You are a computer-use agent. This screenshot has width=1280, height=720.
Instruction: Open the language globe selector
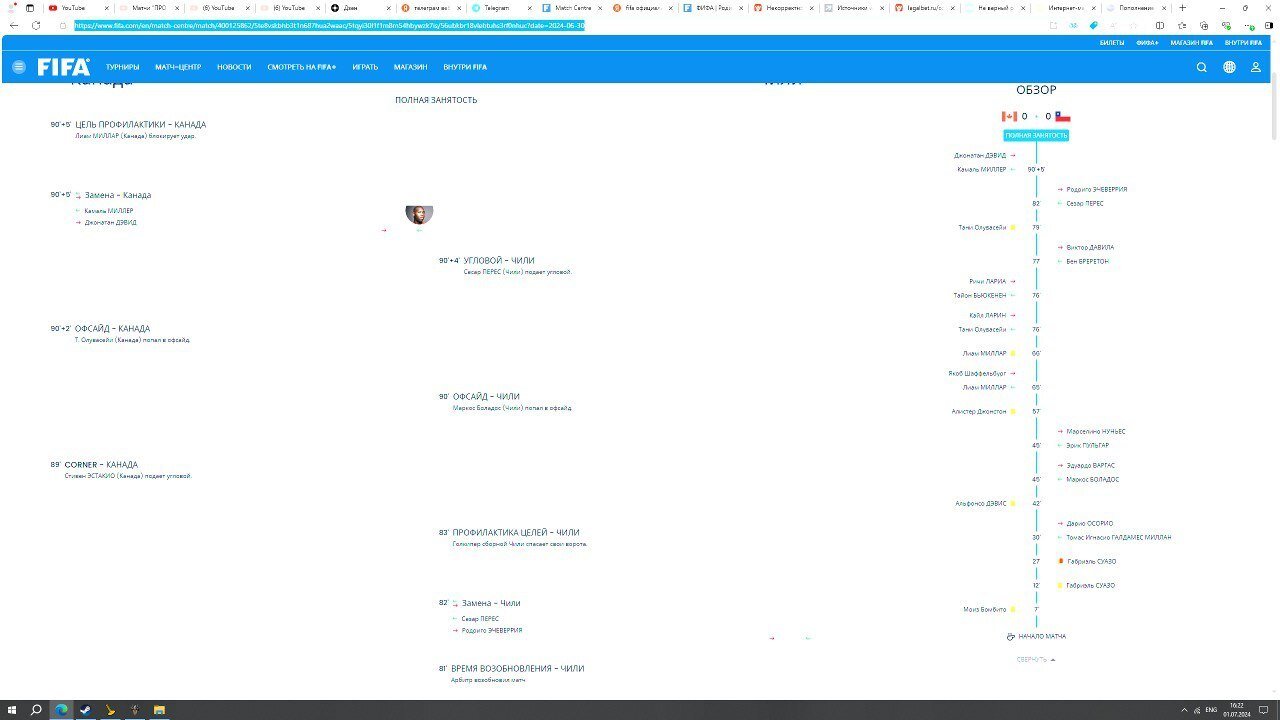point(1229,67)
